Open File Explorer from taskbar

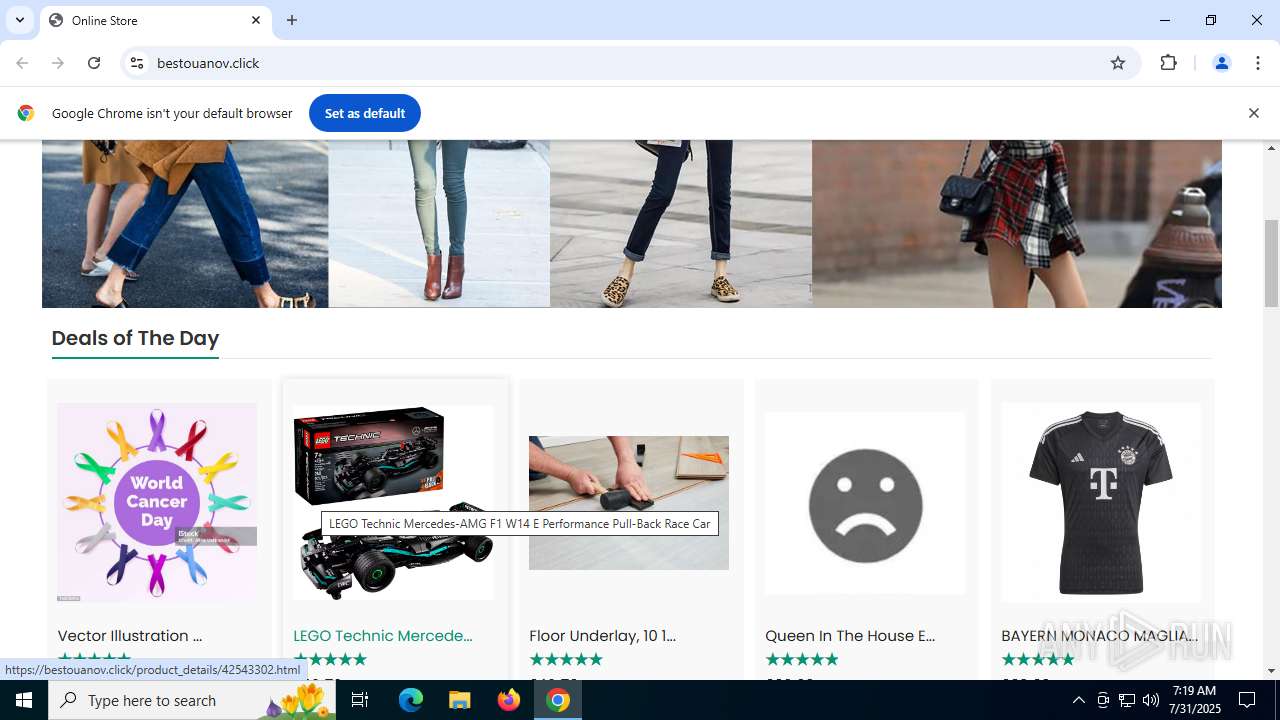(x=459, y=700)
